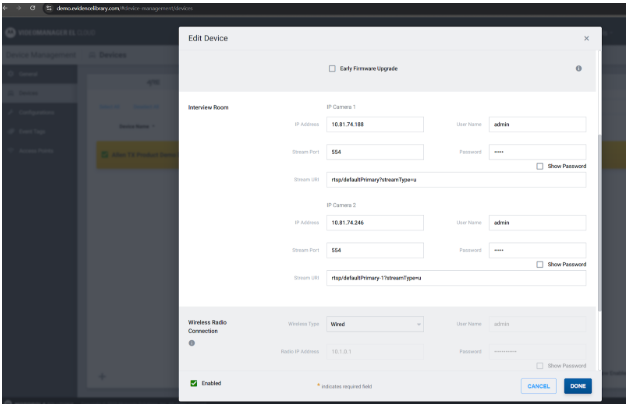
Task: Click Wireless Radio User Name field
Action: coord(537,324)
